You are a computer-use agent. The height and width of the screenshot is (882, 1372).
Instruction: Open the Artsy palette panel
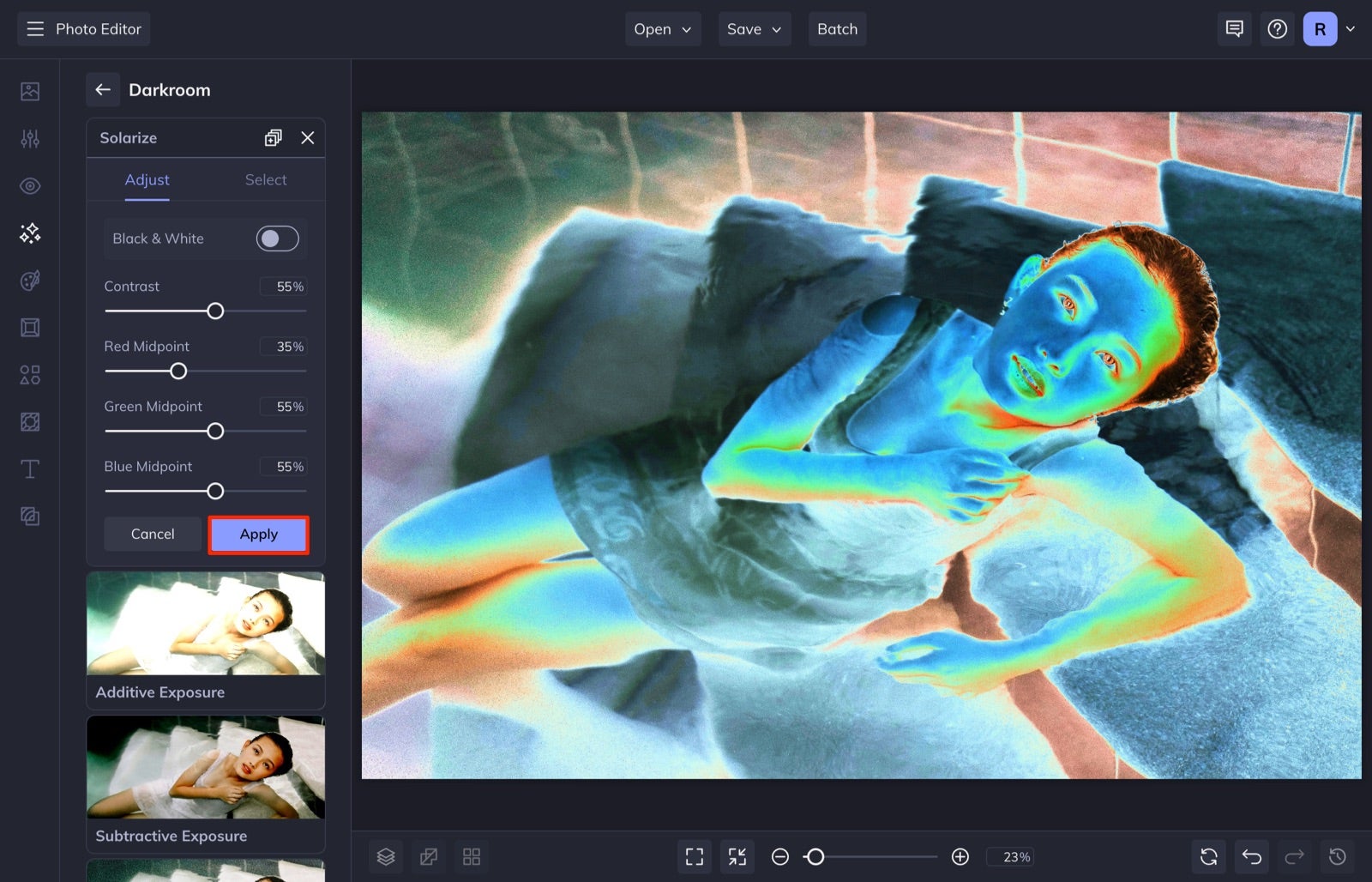pos(29,281)
